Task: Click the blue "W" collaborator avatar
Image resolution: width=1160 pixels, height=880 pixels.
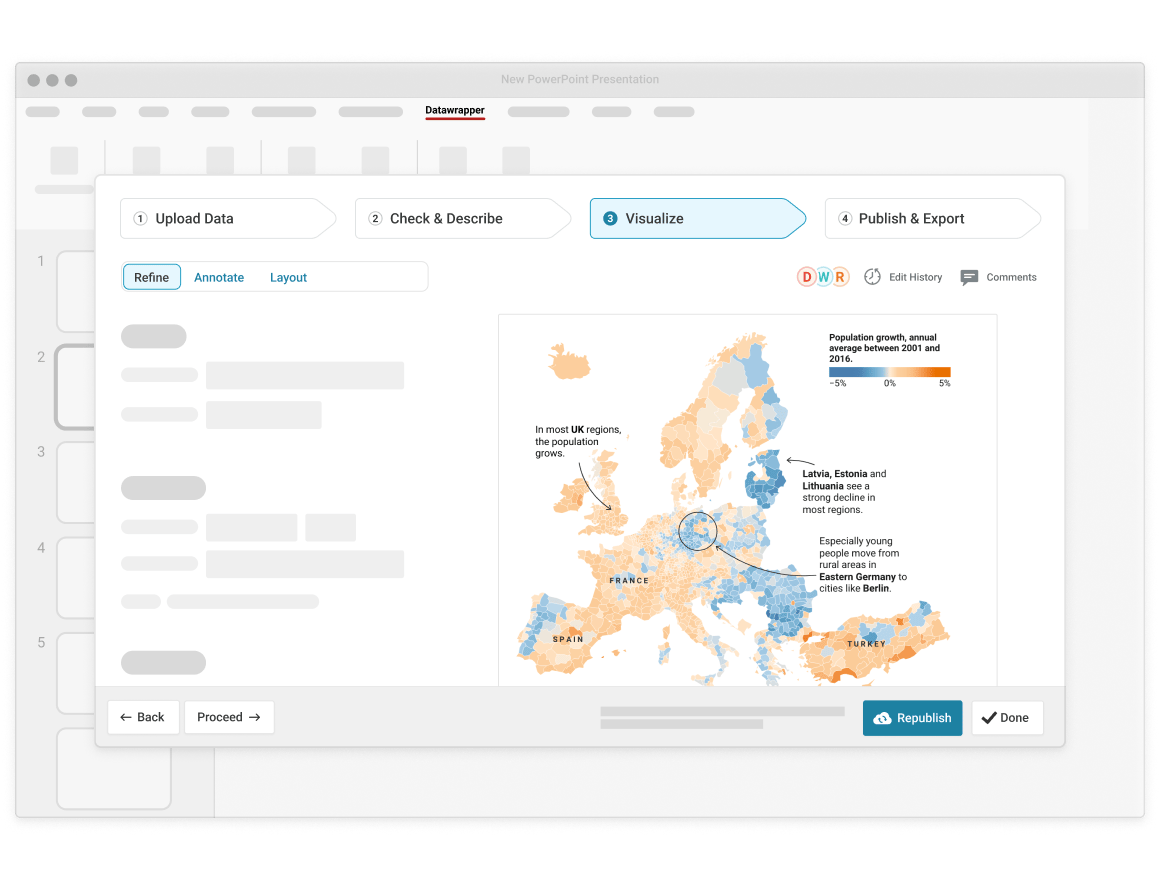Action: [822, 276]
